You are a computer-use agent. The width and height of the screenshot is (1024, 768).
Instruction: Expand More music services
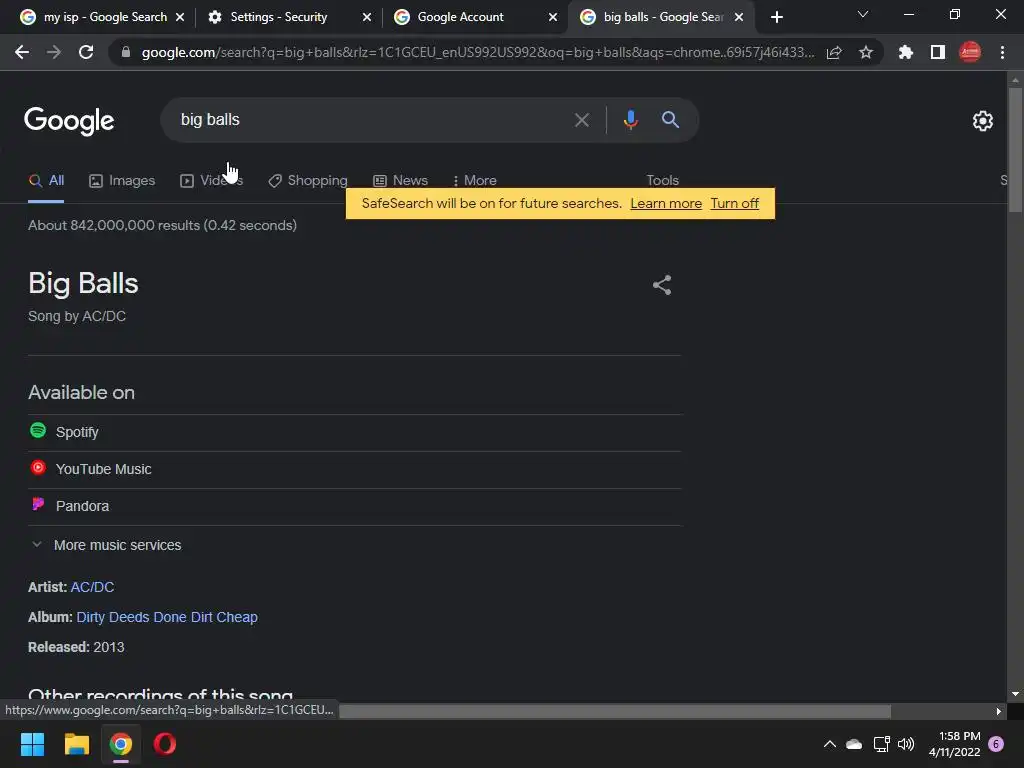click(106, 545)
